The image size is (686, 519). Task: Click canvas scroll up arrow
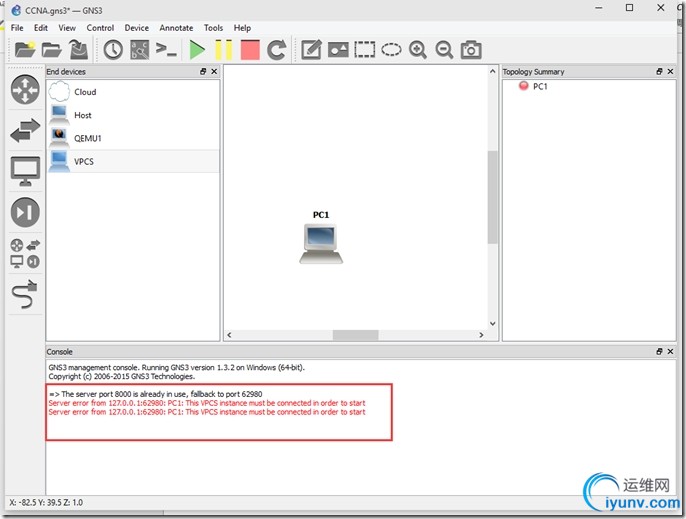click(x=493, y=71)
